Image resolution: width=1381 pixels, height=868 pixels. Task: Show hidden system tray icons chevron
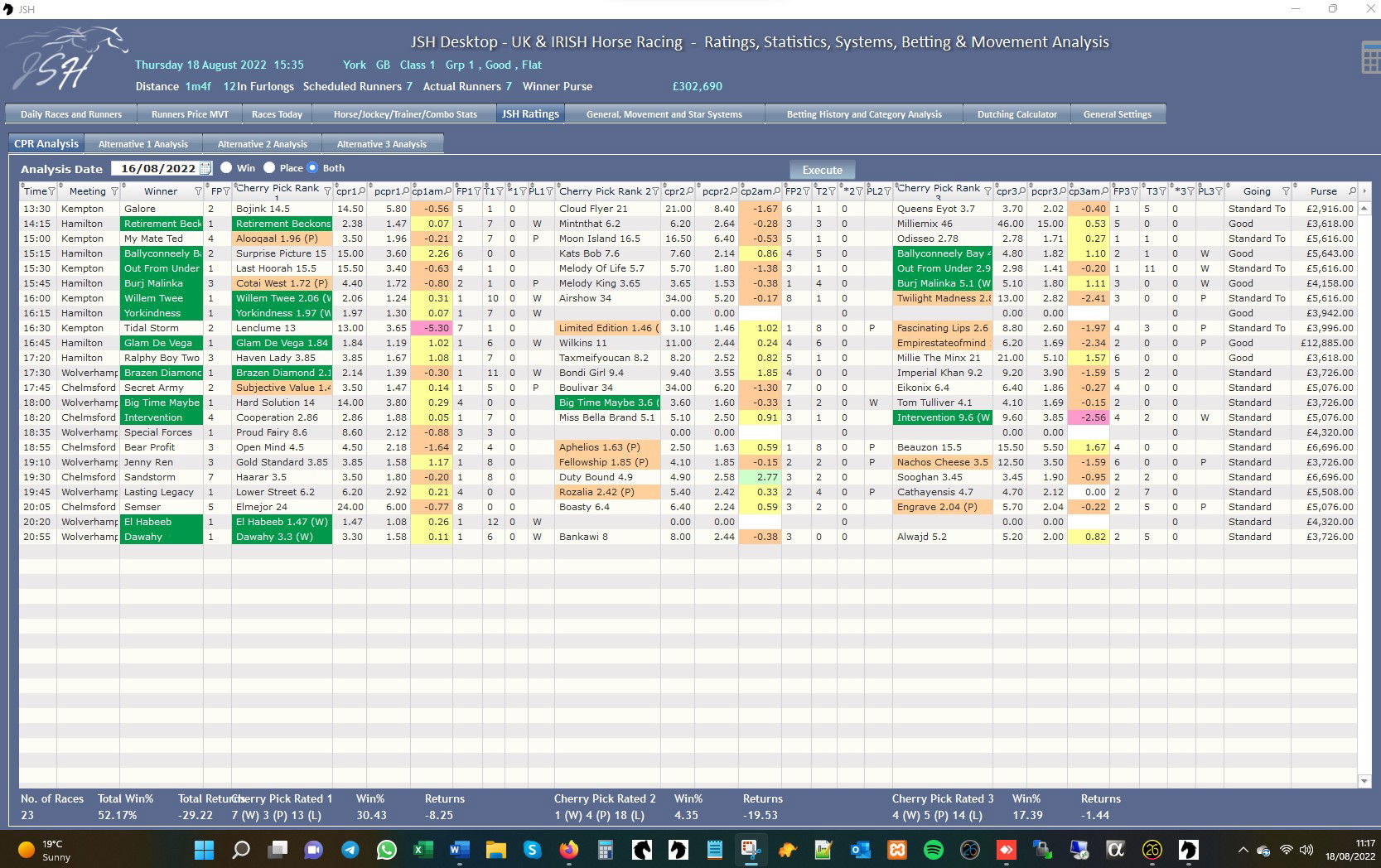point(1243,850)
